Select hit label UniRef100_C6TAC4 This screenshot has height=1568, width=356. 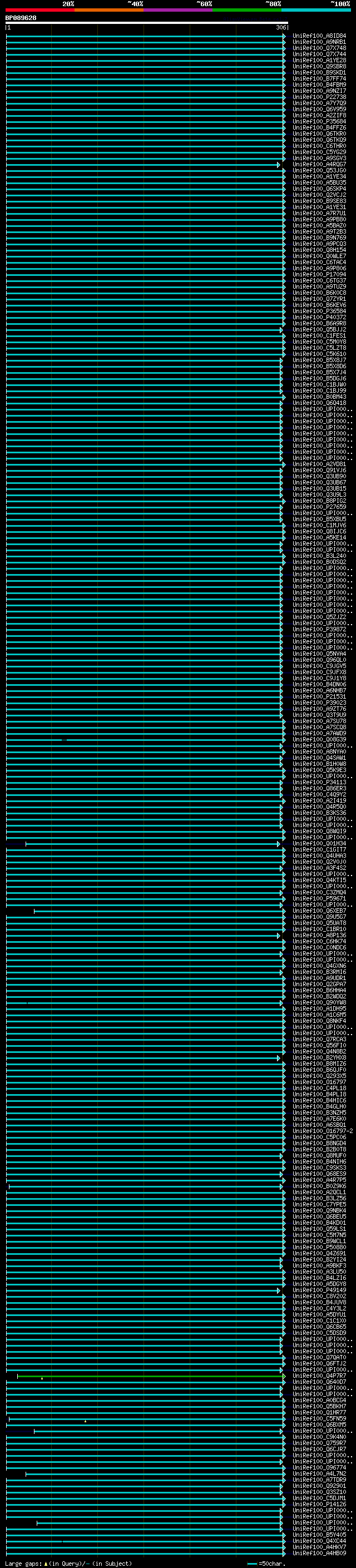click(319, 263)
